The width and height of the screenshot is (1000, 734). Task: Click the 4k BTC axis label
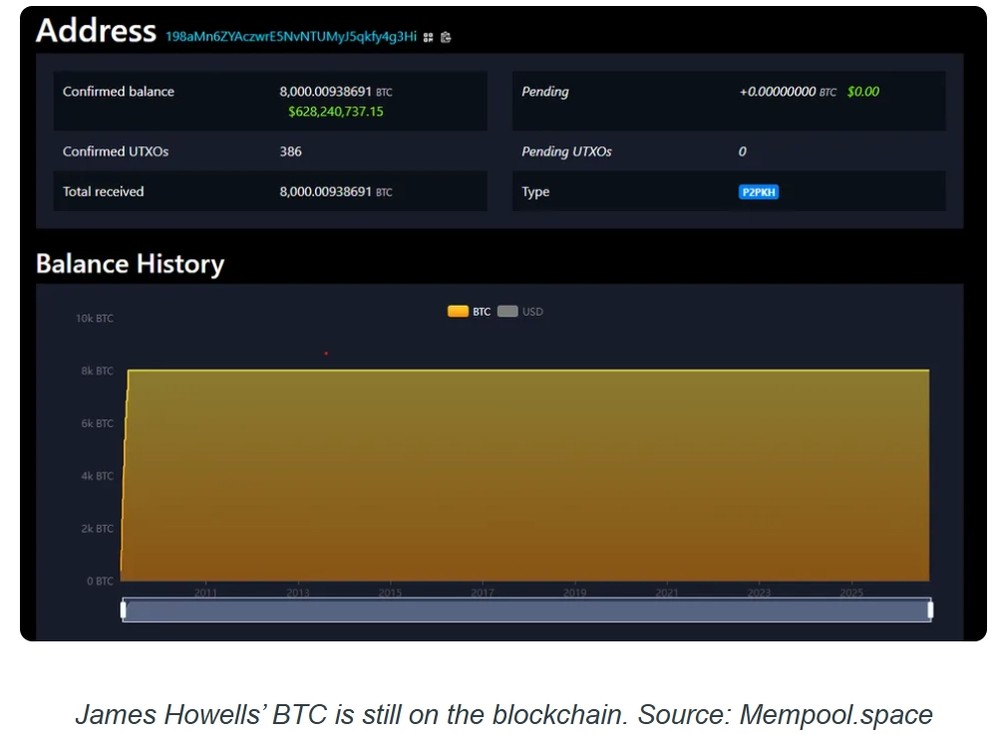(x=97, y=476)
